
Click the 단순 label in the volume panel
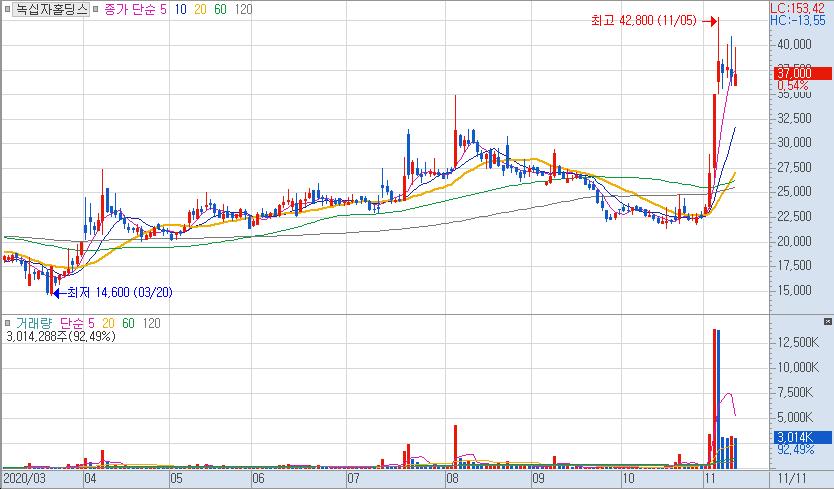pyautogui.click(x=72, y=323)
